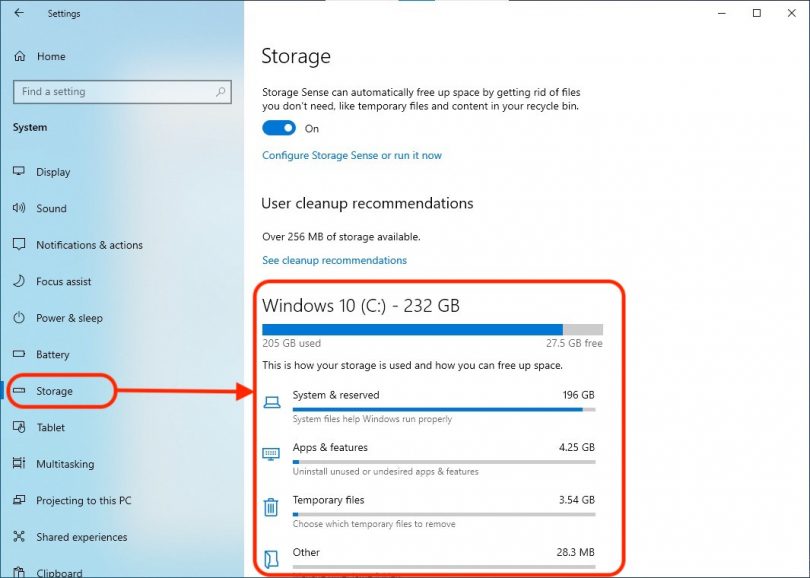Go back using the back arrow
Image resolution: width=810 pixels, height=578 pixels.
(20, 14)
